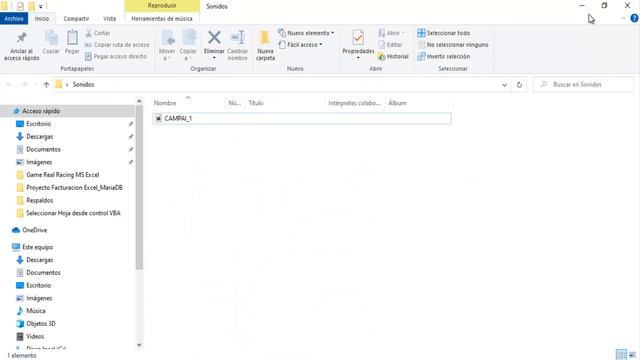Select OneDrive in navigation pane
This screenshot has width=640, height=360.
(x=35, y=230)
